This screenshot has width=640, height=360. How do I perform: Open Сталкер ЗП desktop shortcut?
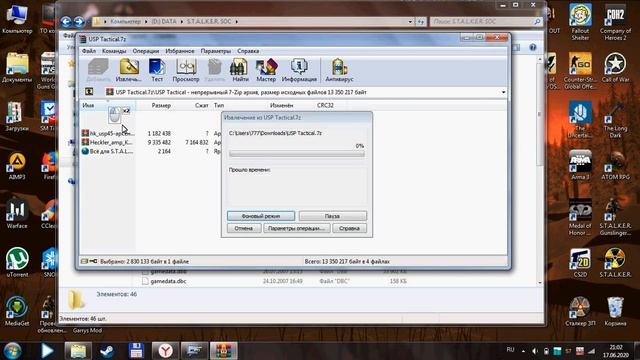(580, 311)
